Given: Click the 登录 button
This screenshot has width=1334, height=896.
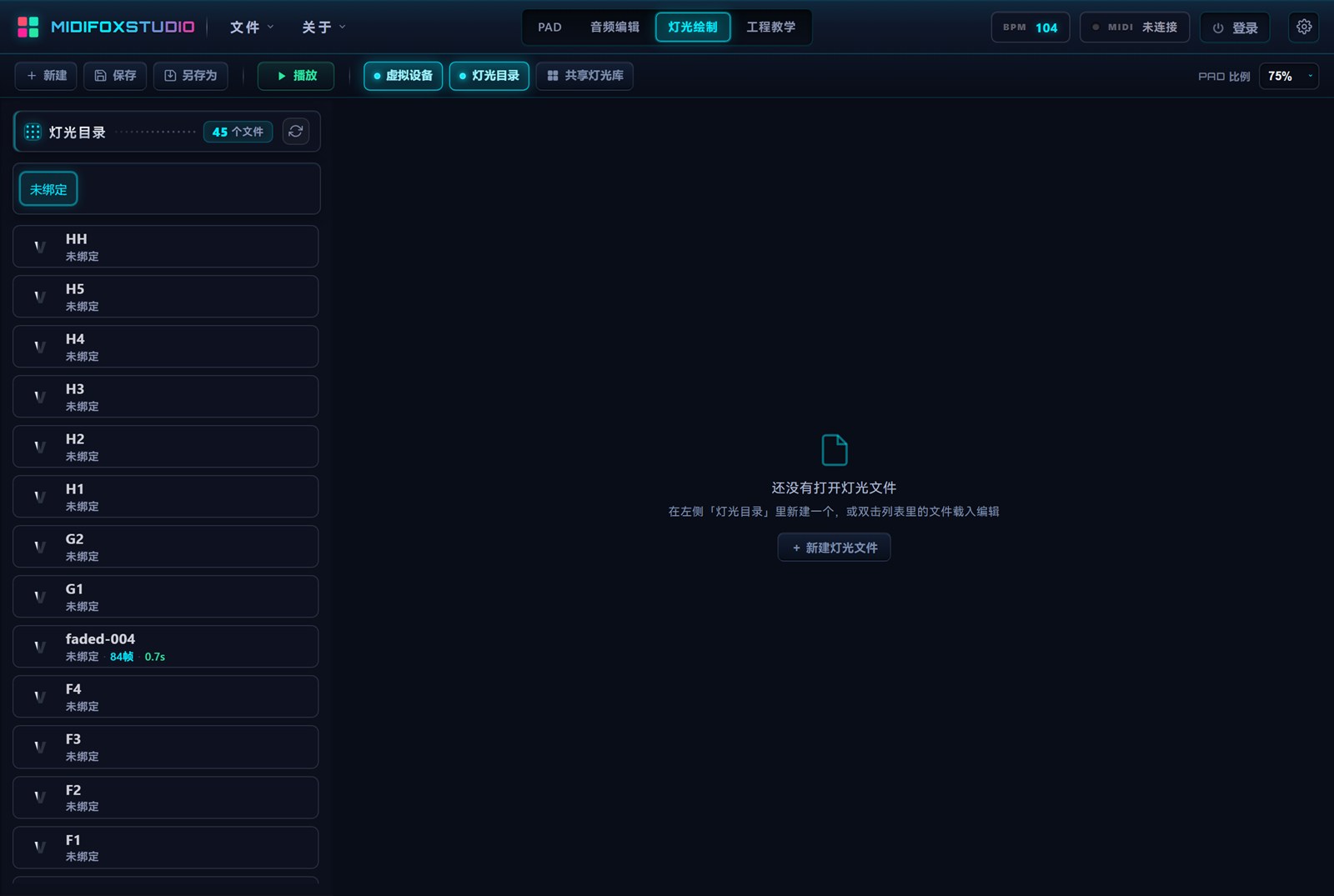Looking at the screenshot, I should 1235,28.
